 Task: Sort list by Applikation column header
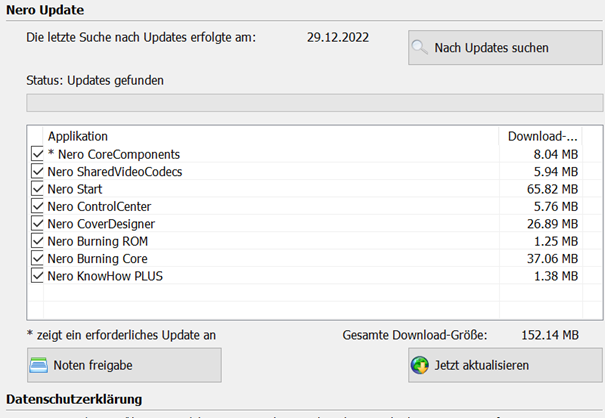(x=270, y=136)
